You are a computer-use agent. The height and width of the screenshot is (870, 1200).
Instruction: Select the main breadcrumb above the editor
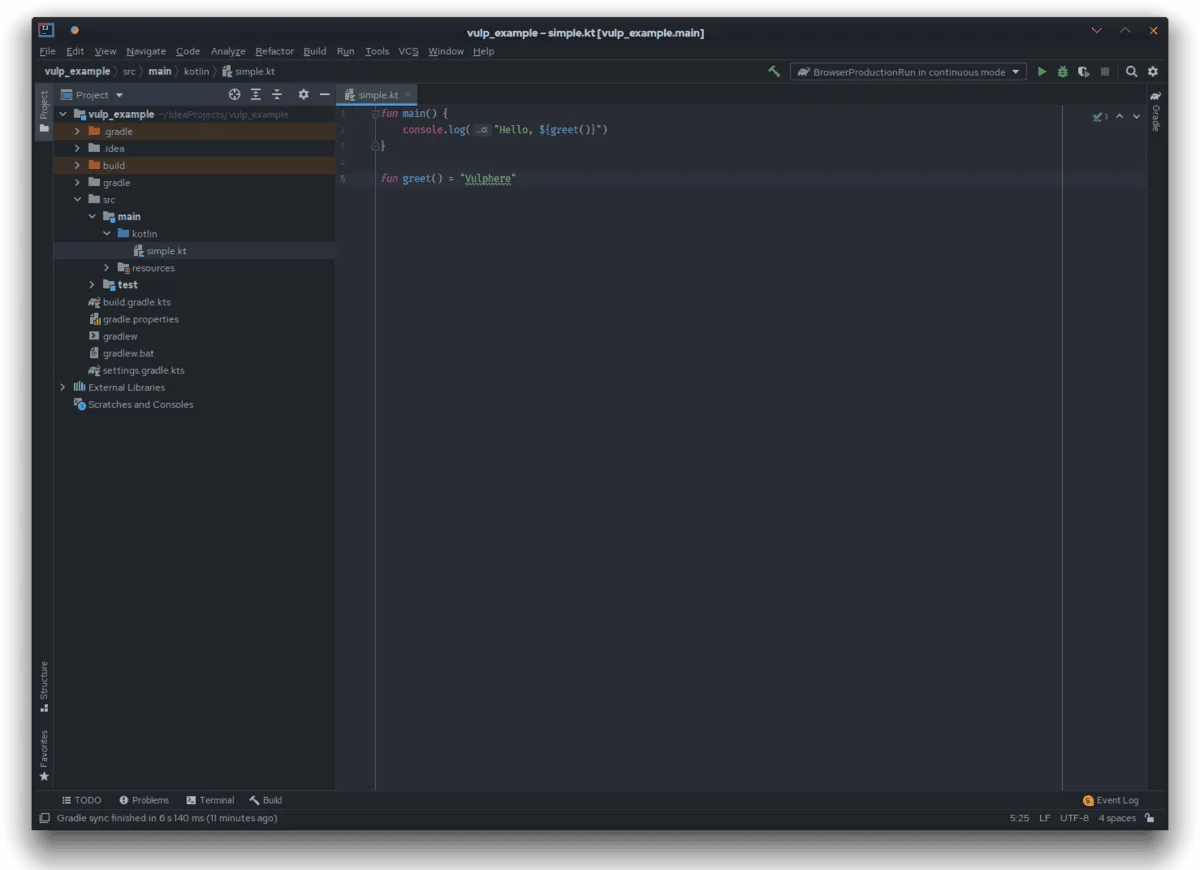(x=159, y=71)
